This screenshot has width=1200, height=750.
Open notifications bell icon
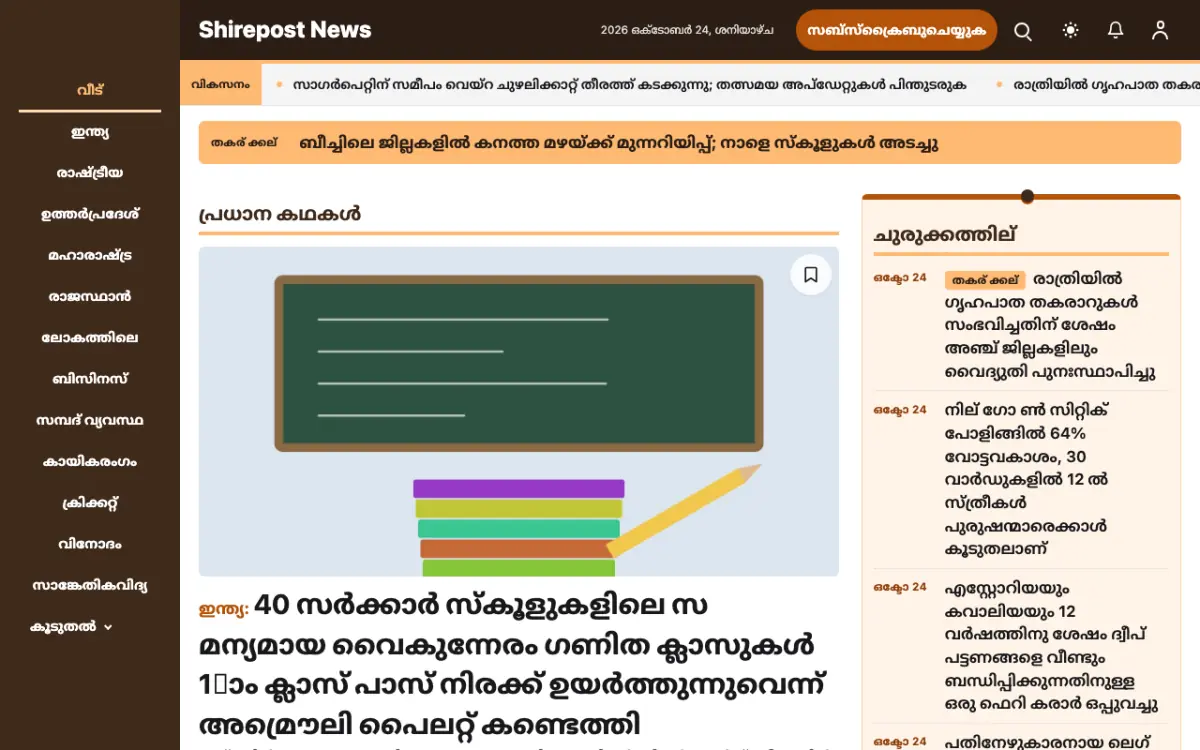1116,31
